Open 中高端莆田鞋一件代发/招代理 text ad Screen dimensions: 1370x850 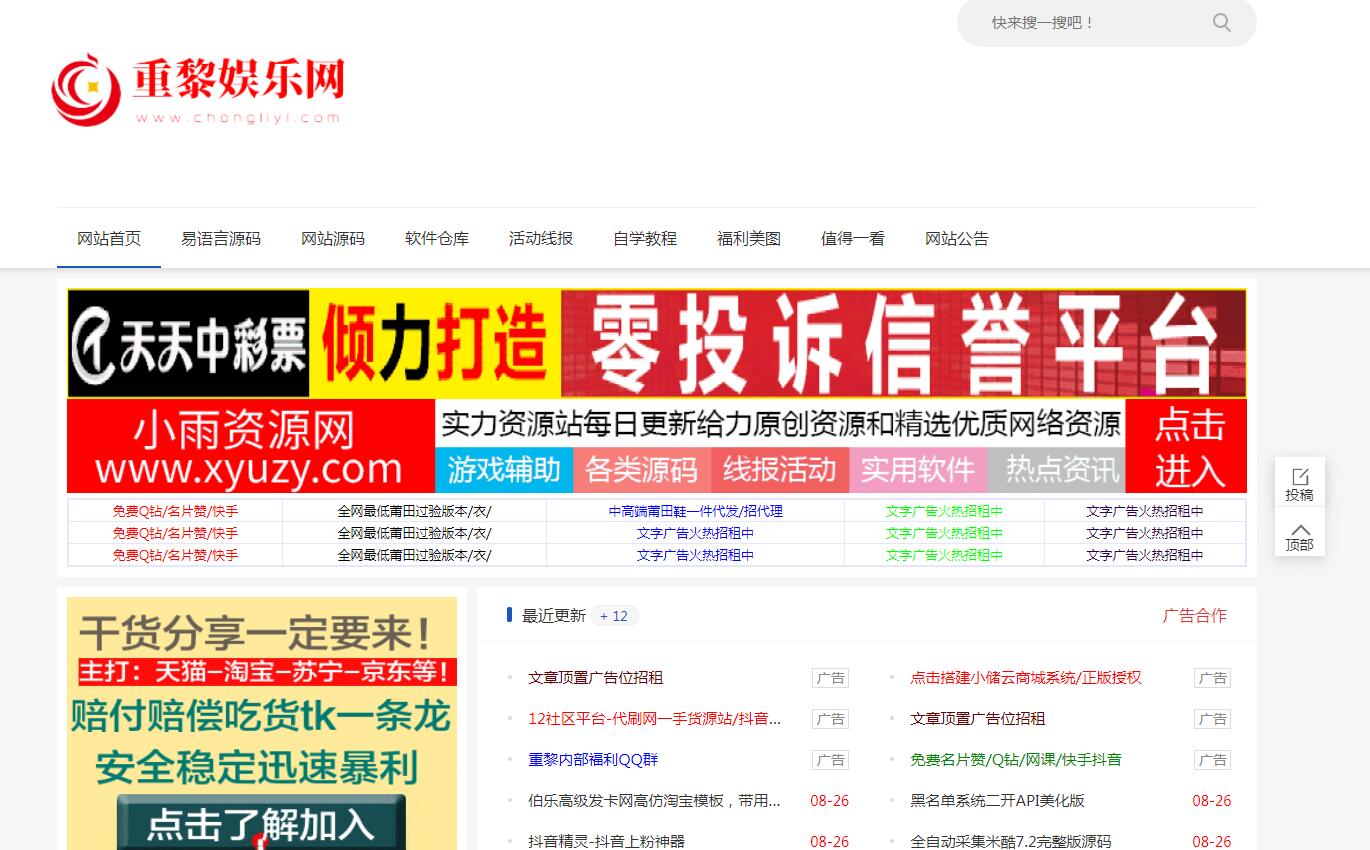click(x=696, y=511)
